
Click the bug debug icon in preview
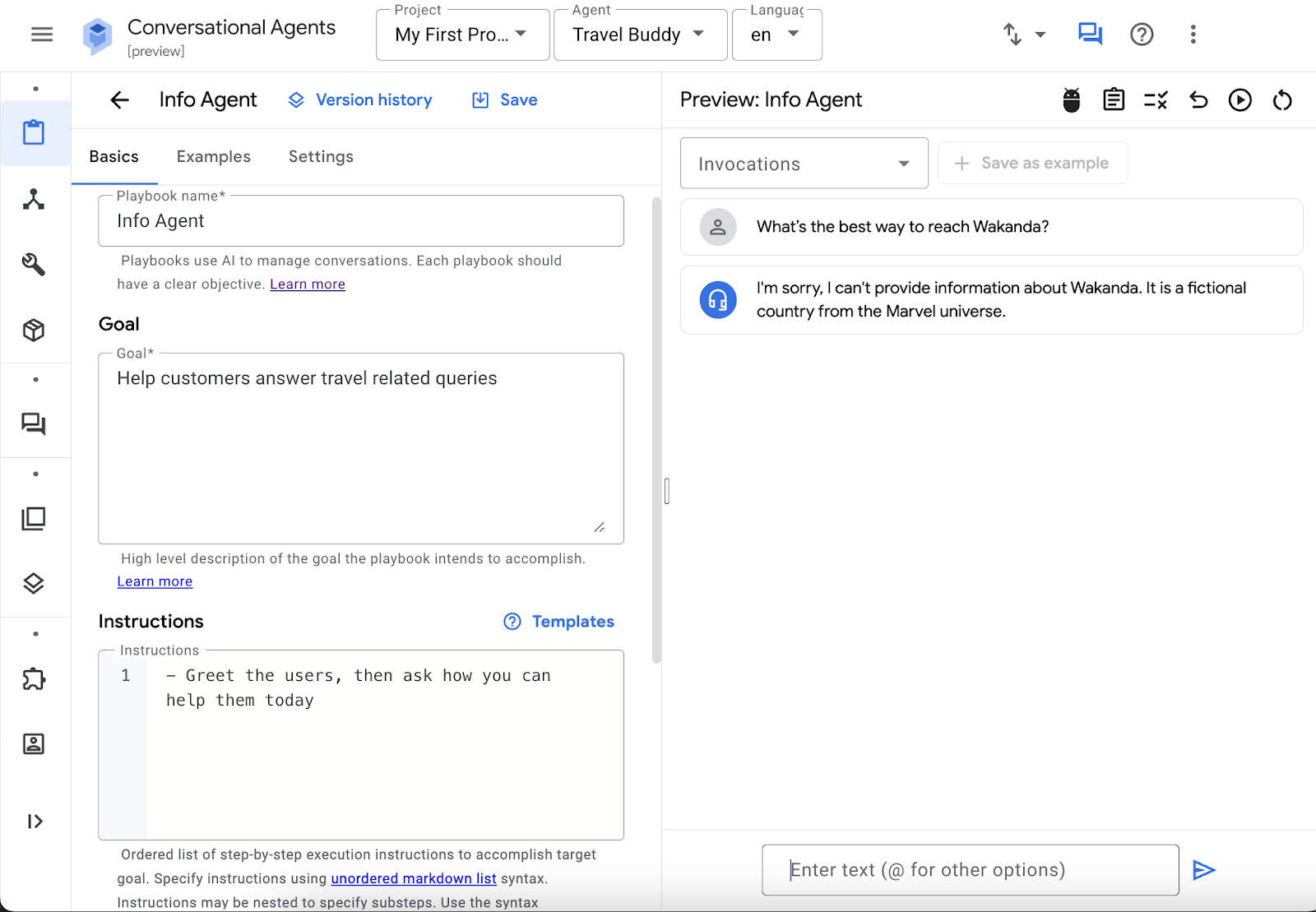(x=1071, y=100)
